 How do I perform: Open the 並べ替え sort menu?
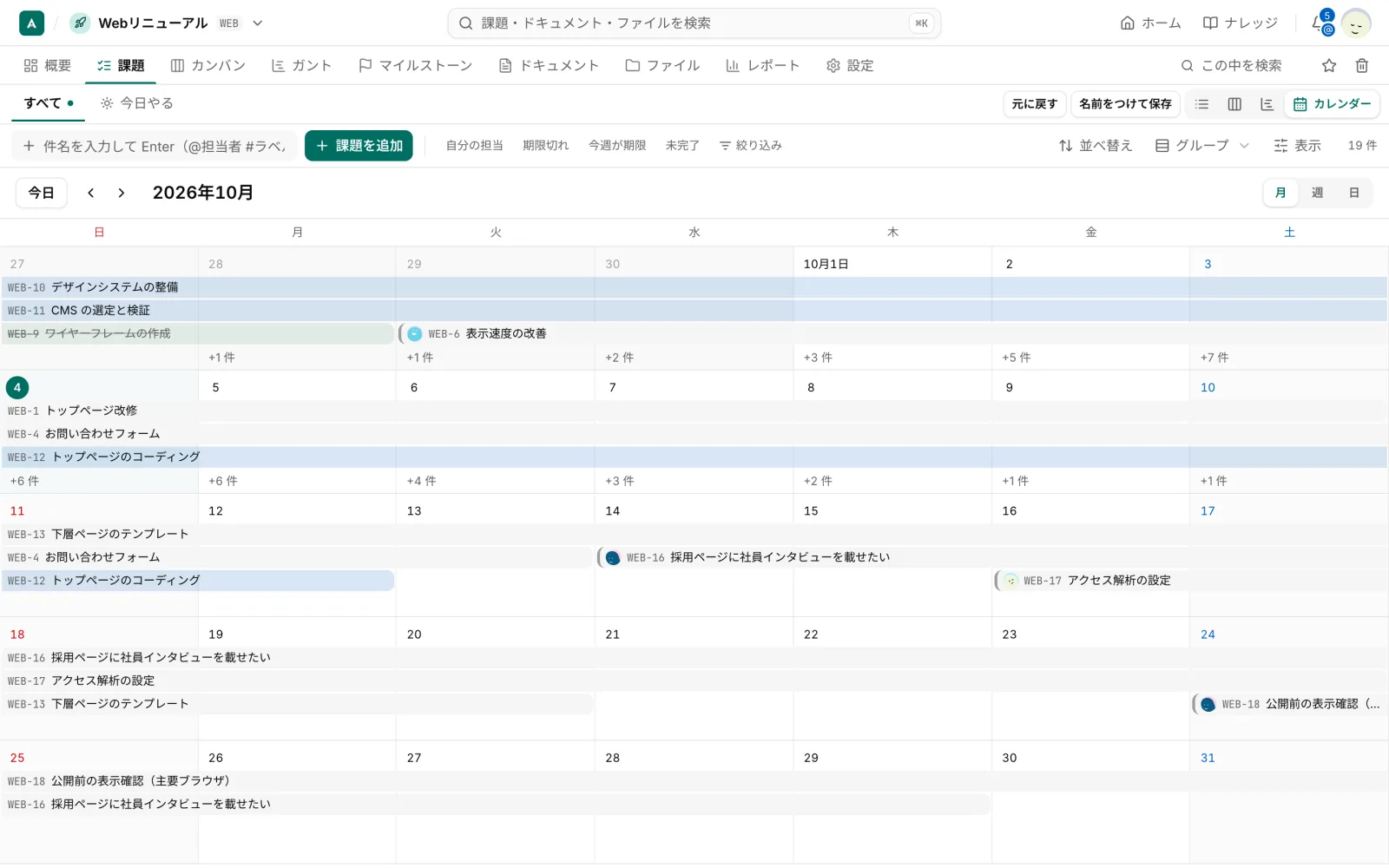point(1096,146)
